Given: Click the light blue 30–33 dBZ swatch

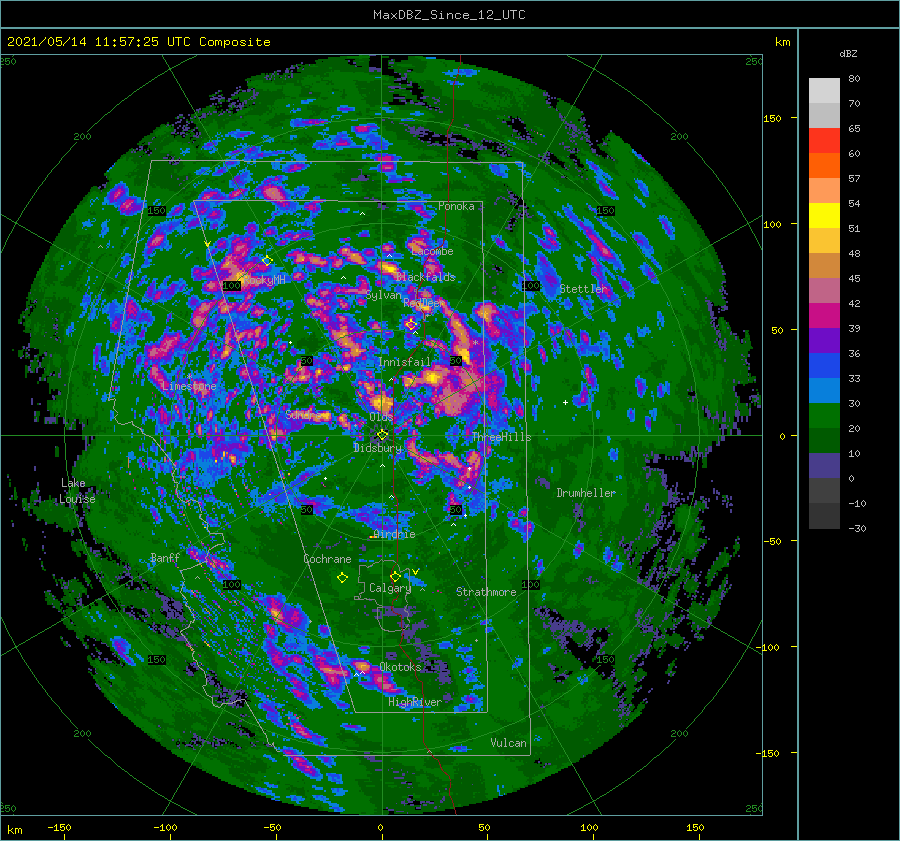Looking at the screenshot, I should tap(824, 391).
